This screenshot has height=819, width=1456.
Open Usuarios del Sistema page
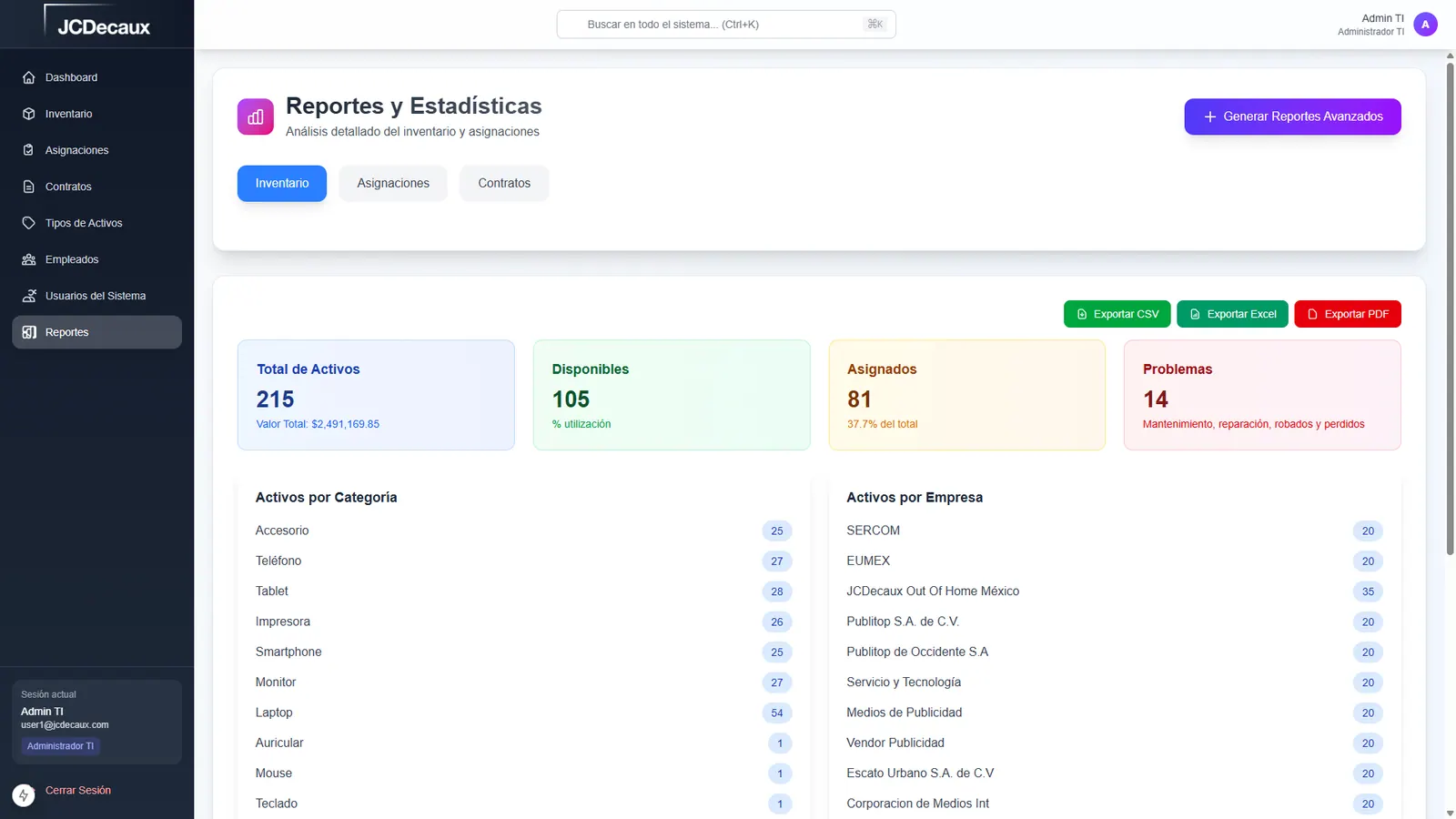click(96, 296)
